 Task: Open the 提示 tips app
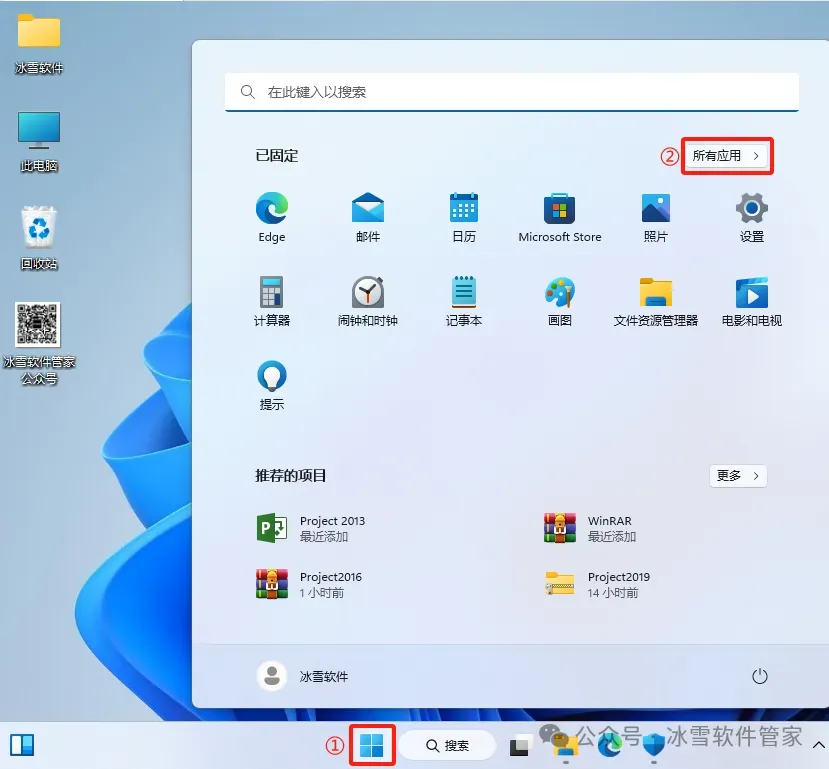click(272, 385)
